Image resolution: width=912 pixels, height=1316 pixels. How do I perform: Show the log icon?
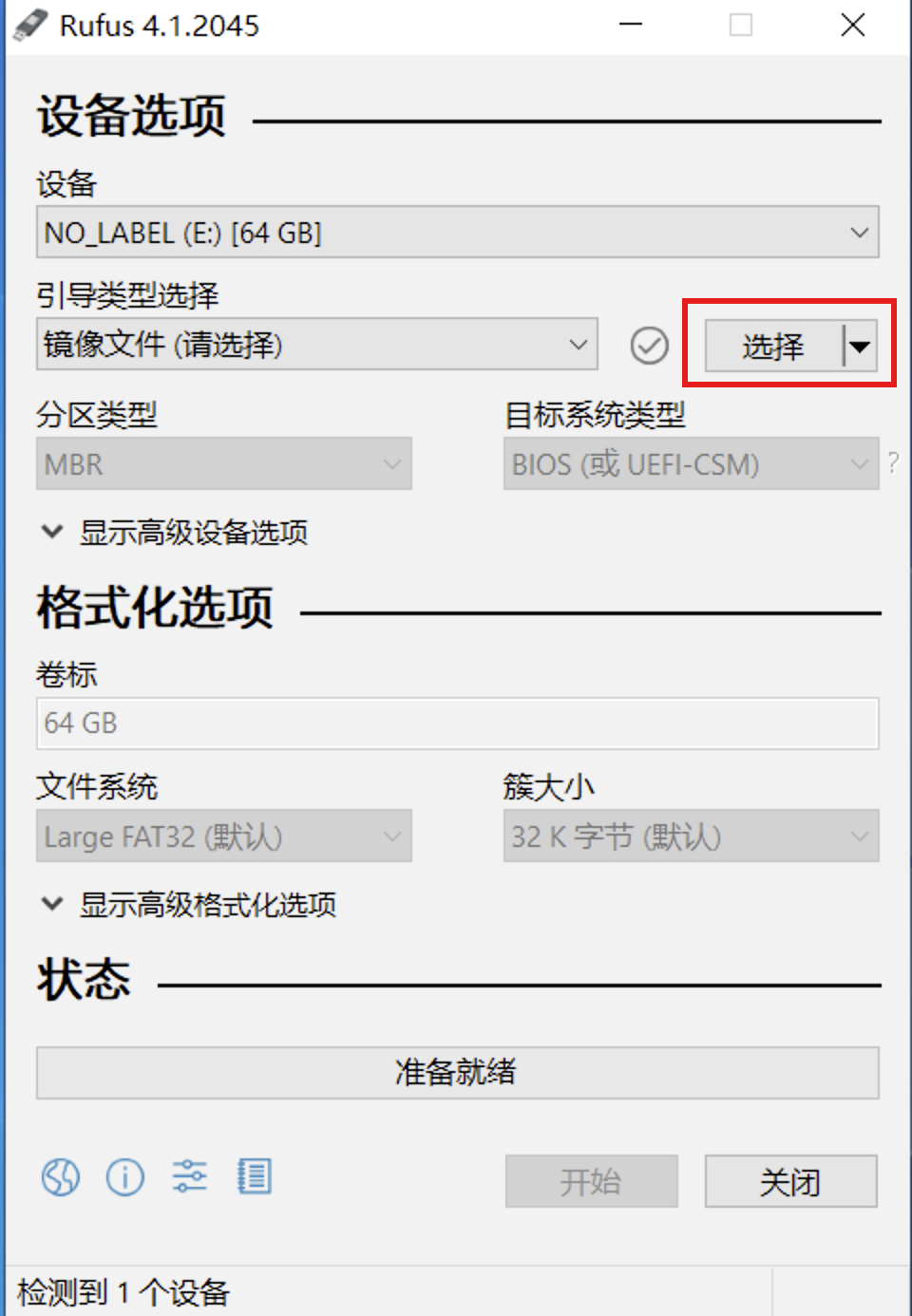pyautogui.click(x=254, y=1176)
